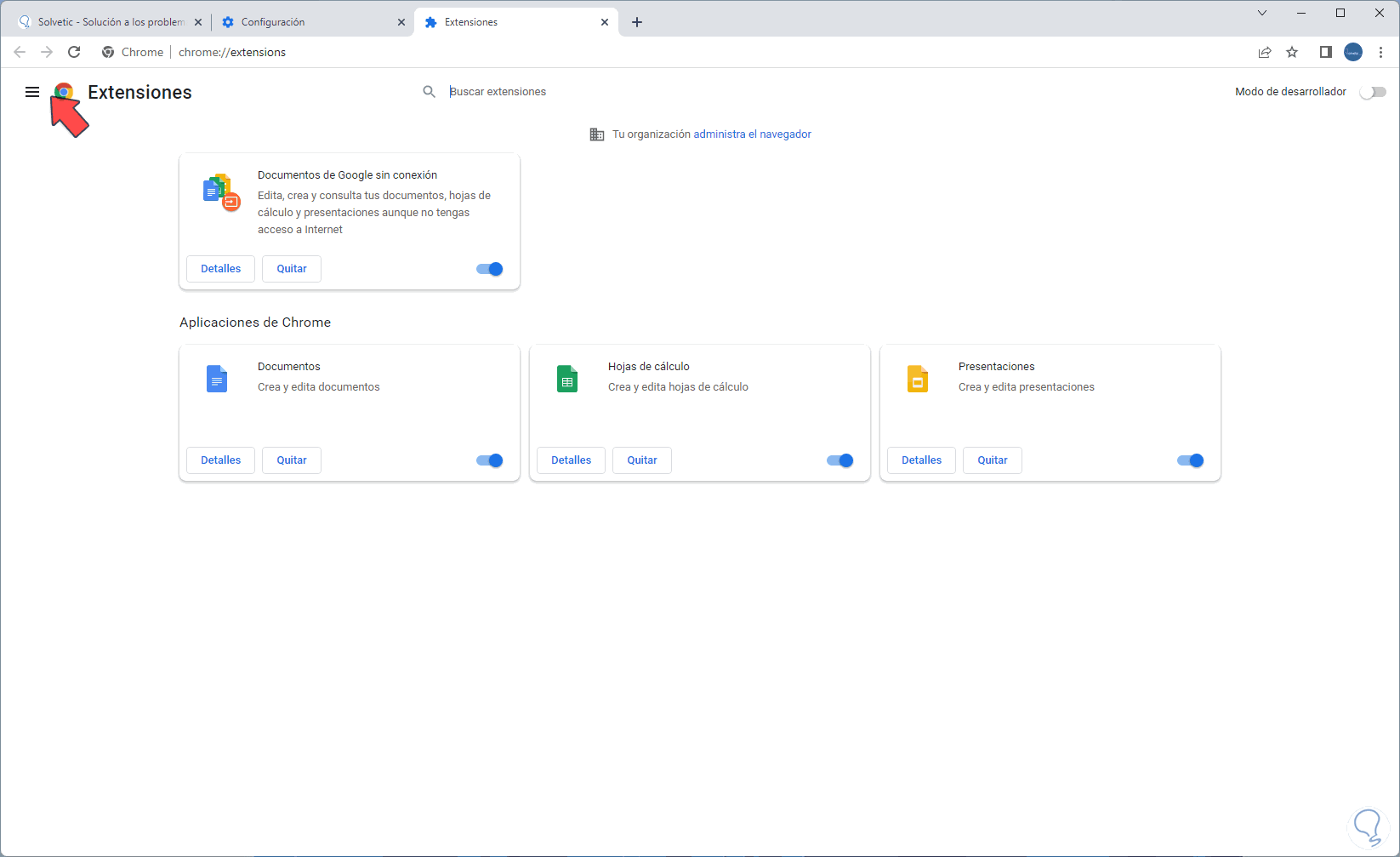
Task: Click Quitar for Hojas de cálculo
Action: [642, 460]
